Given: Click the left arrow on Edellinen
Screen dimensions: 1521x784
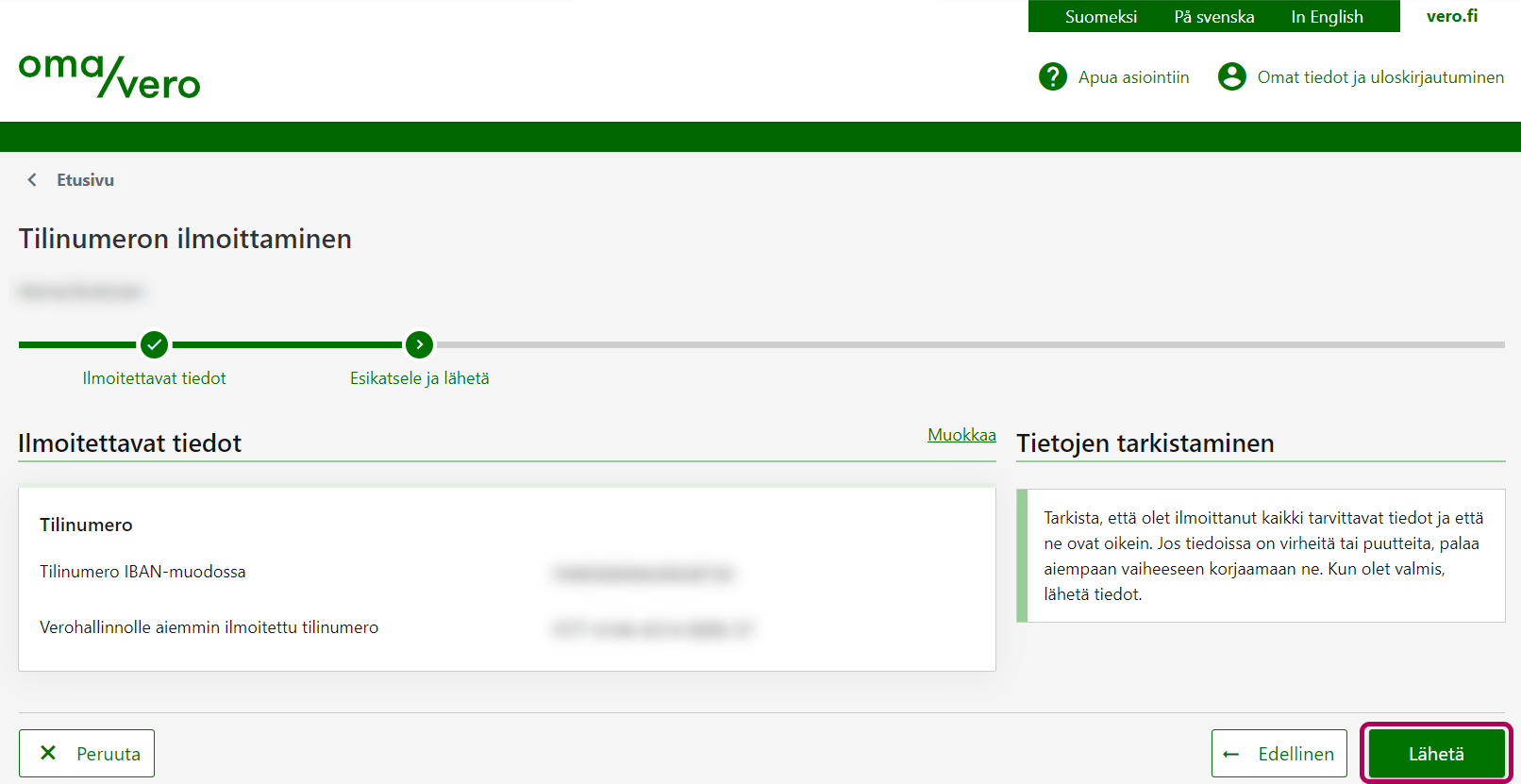Looking at the screenshot, I should (1230, 754).
